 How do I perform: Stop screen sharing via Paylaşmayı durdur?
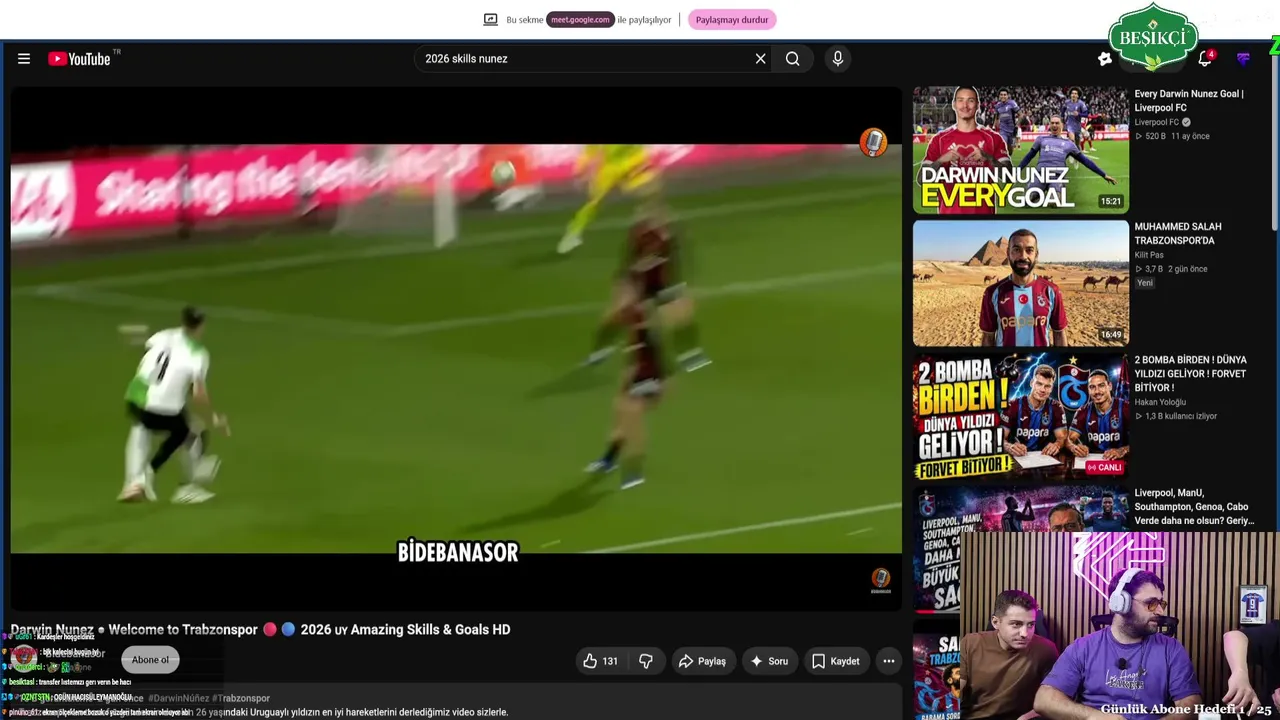pos(732,20)
